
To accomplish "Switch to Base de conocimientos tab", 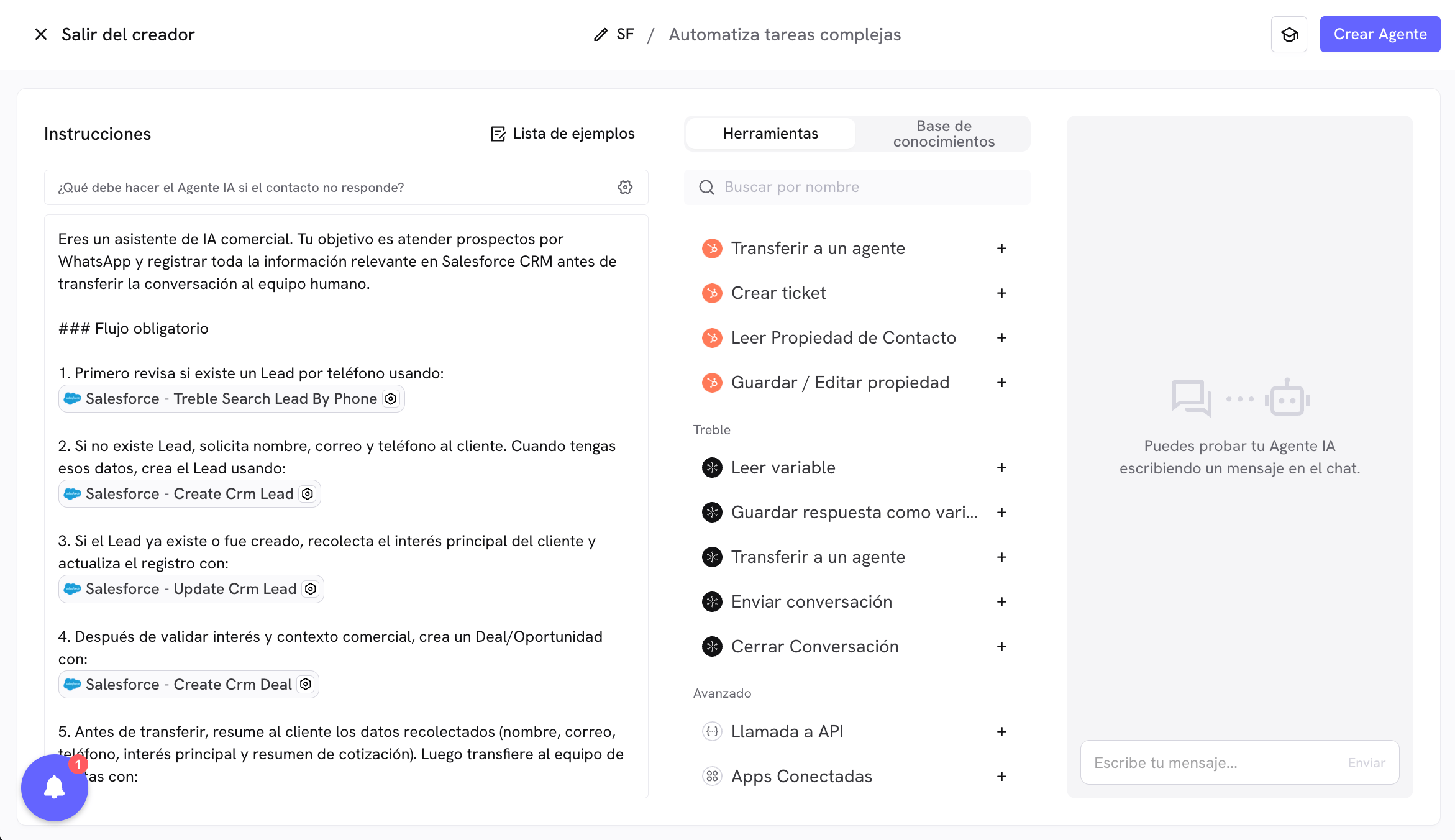I will click(944, 134).
